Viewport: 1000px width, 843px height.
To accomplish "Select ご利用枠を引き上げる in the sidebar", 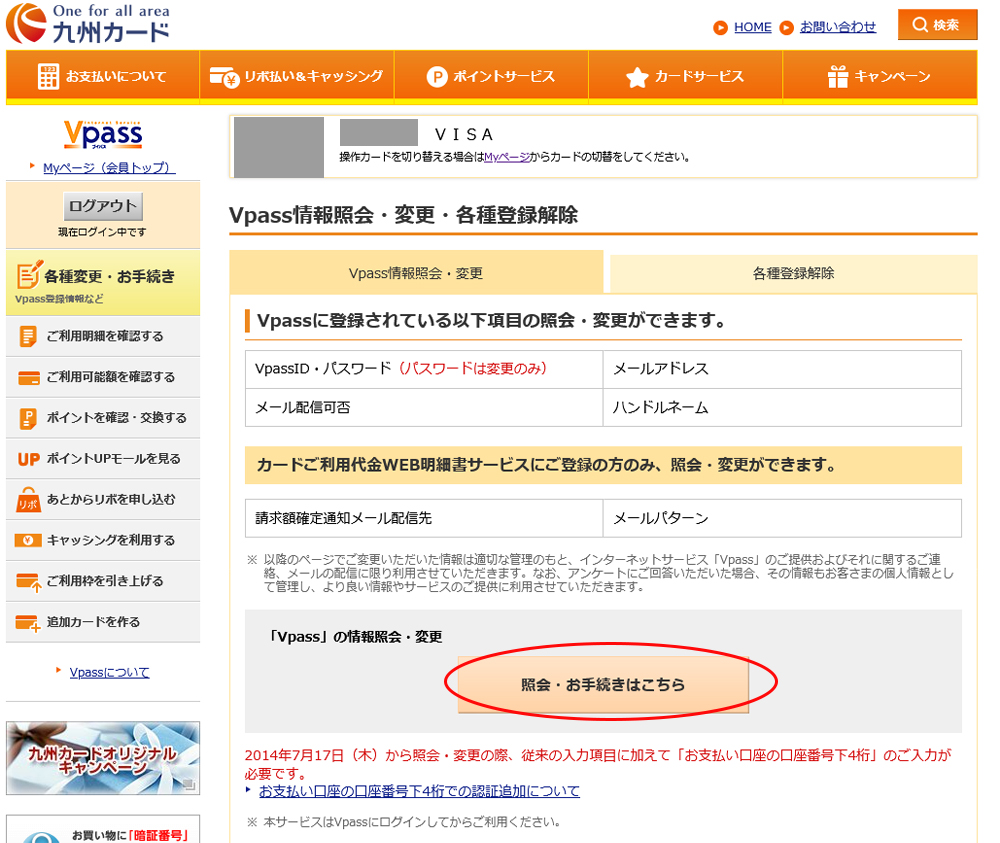I will [x=103, y=581].
